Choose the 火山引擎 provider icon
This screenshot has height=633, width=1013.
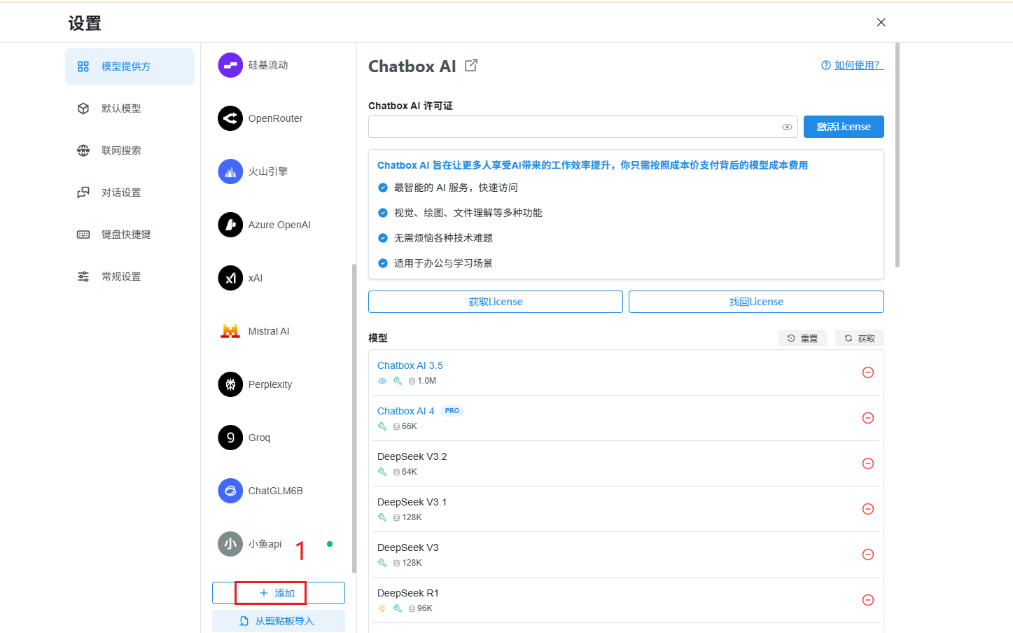230,171
